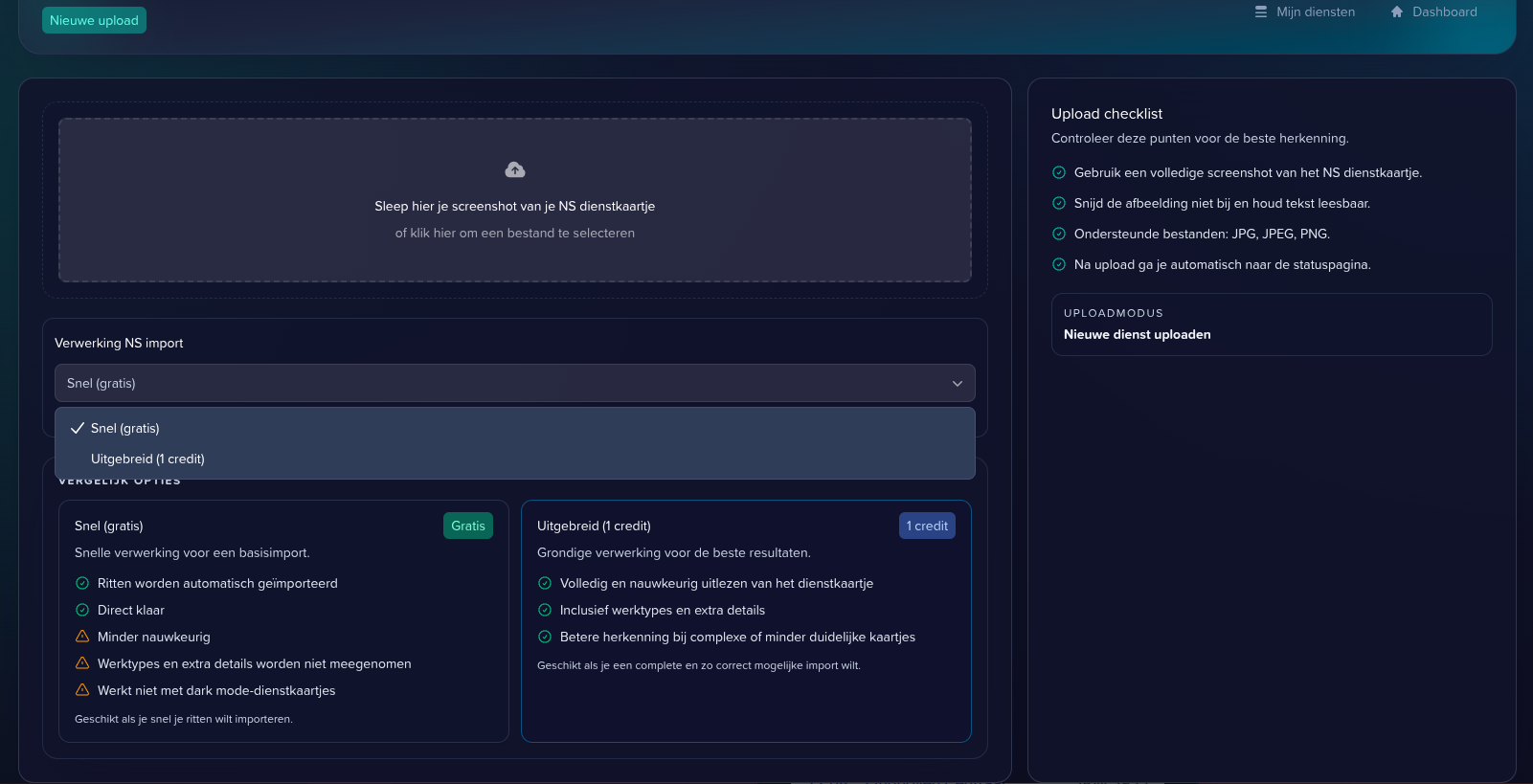Click 'Inclusief werktypes en extra details' text

click(663, 610)
